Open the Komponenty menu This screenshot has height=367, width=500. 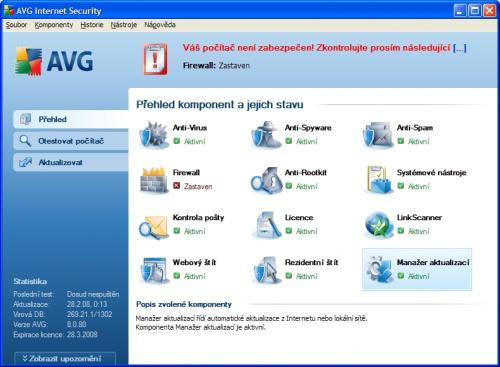point(54,25)
